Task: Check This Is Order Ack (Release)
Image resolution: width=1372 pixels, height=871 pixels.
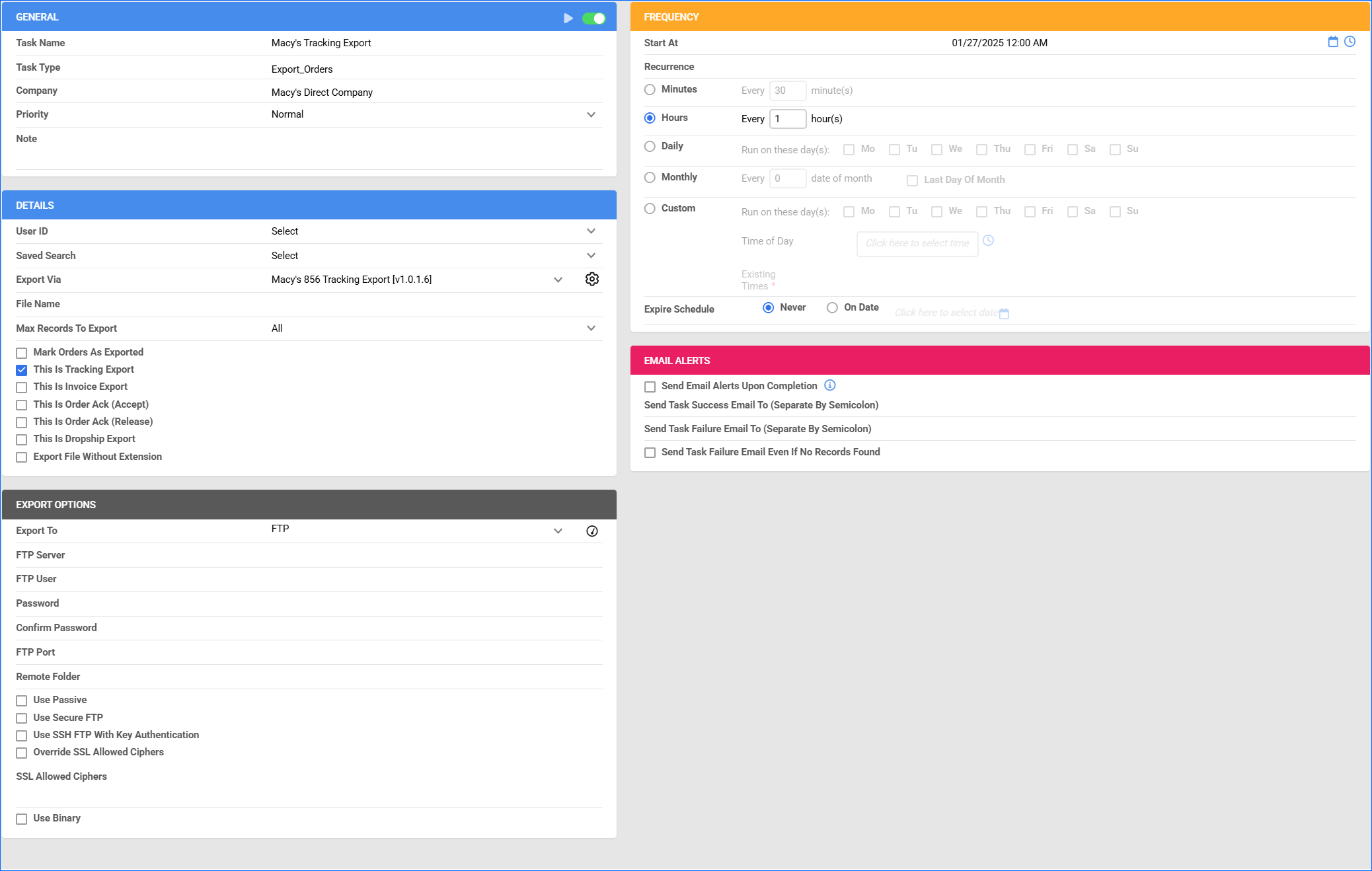Action: click(22, 422)
